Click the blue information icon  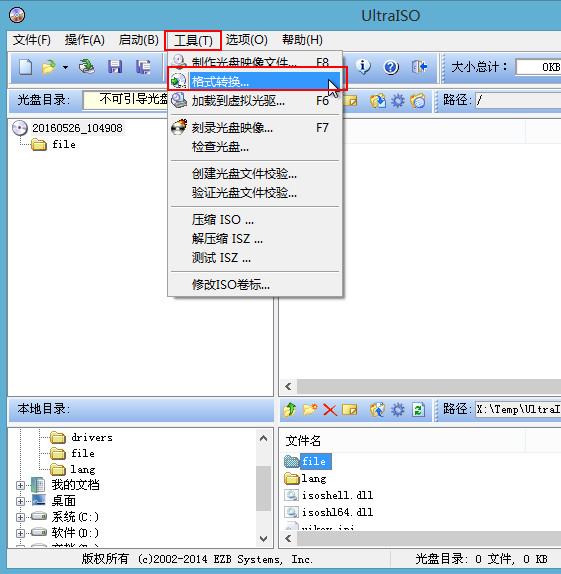363,67
